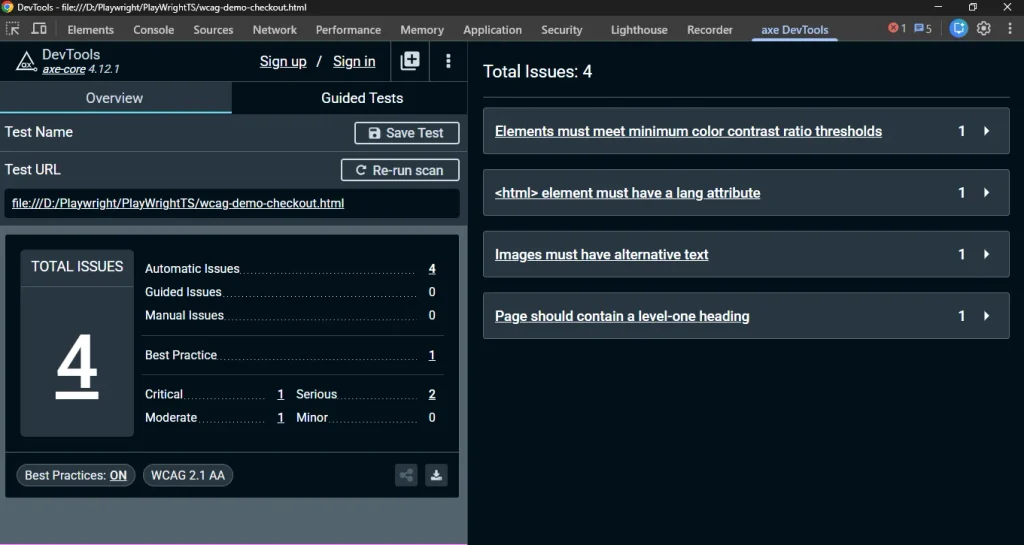The height and width of the screenshot is (545, 1024).
Task: Expand the images alternative text arrow
Action: (986, 254)
